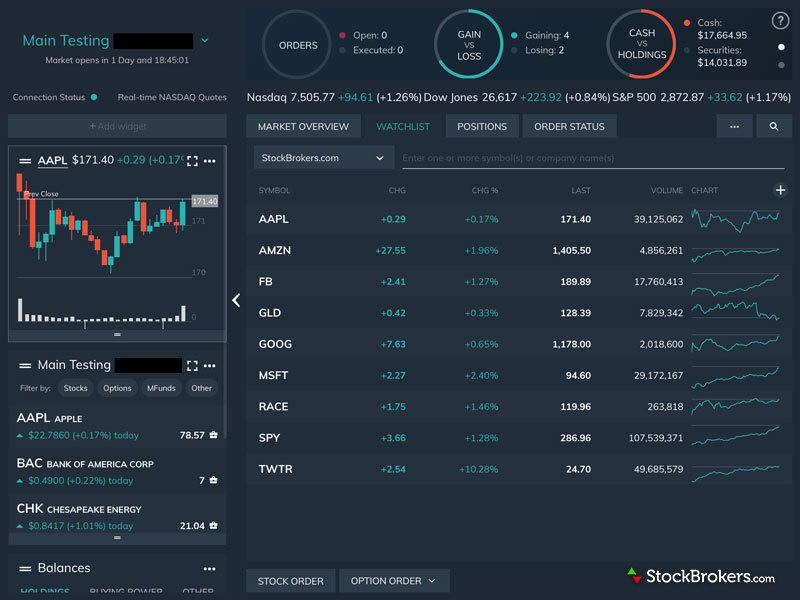Select the SPY watchlist row
Image resolution: width=800 pixels, height=600 pixels.
(x=519, y=438)
